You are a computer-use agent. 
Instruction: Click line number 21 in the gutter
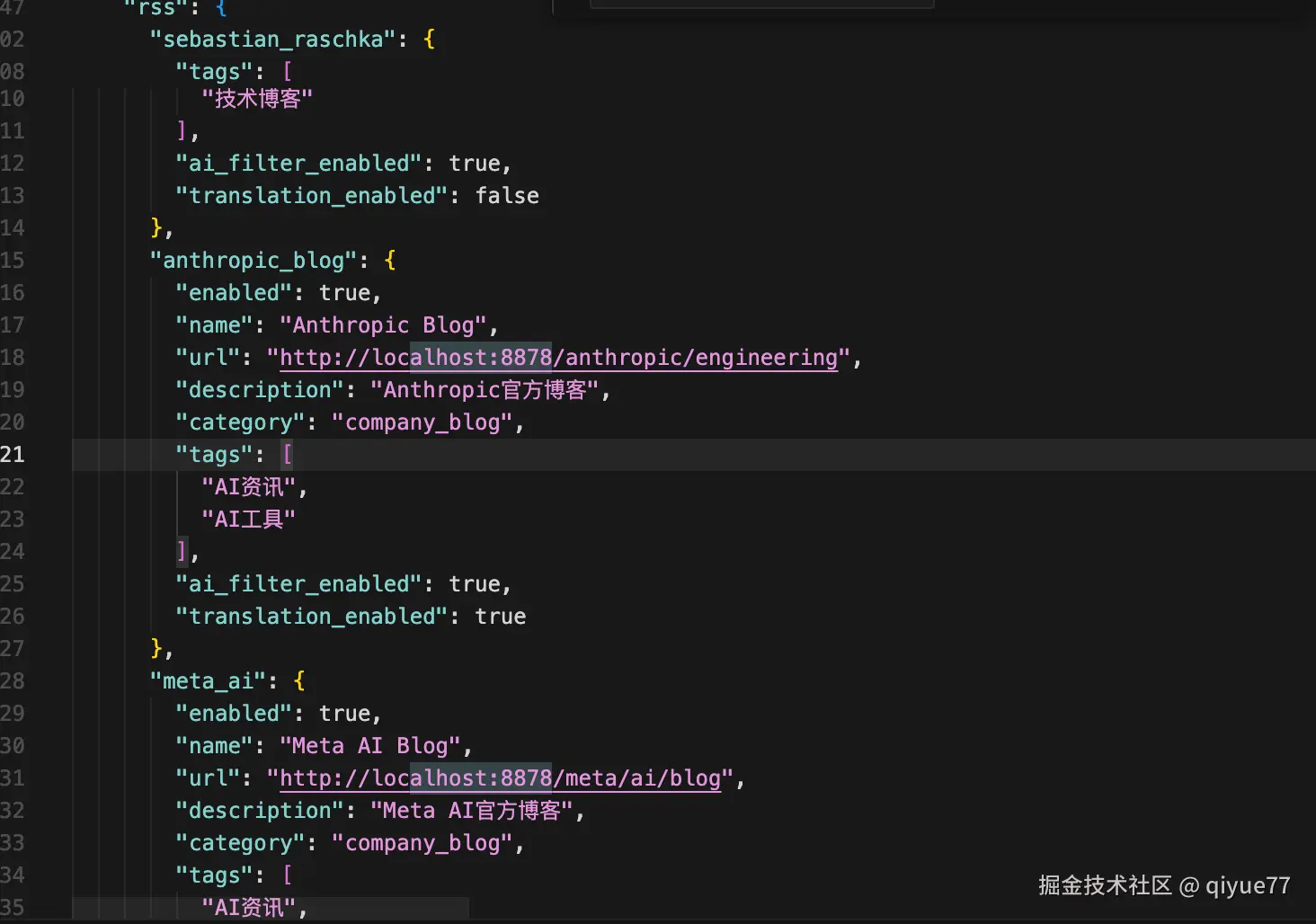(x=13, y=455)
